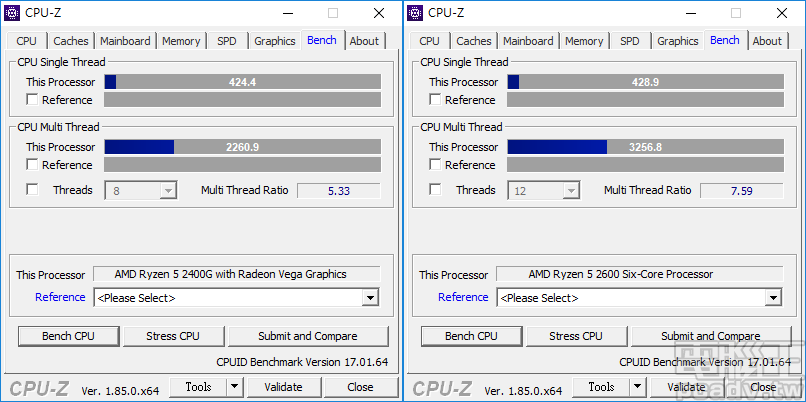Click CPUID Benchmark Version text in left window
Screen dimensions: 806x402
tap(302, 362)
